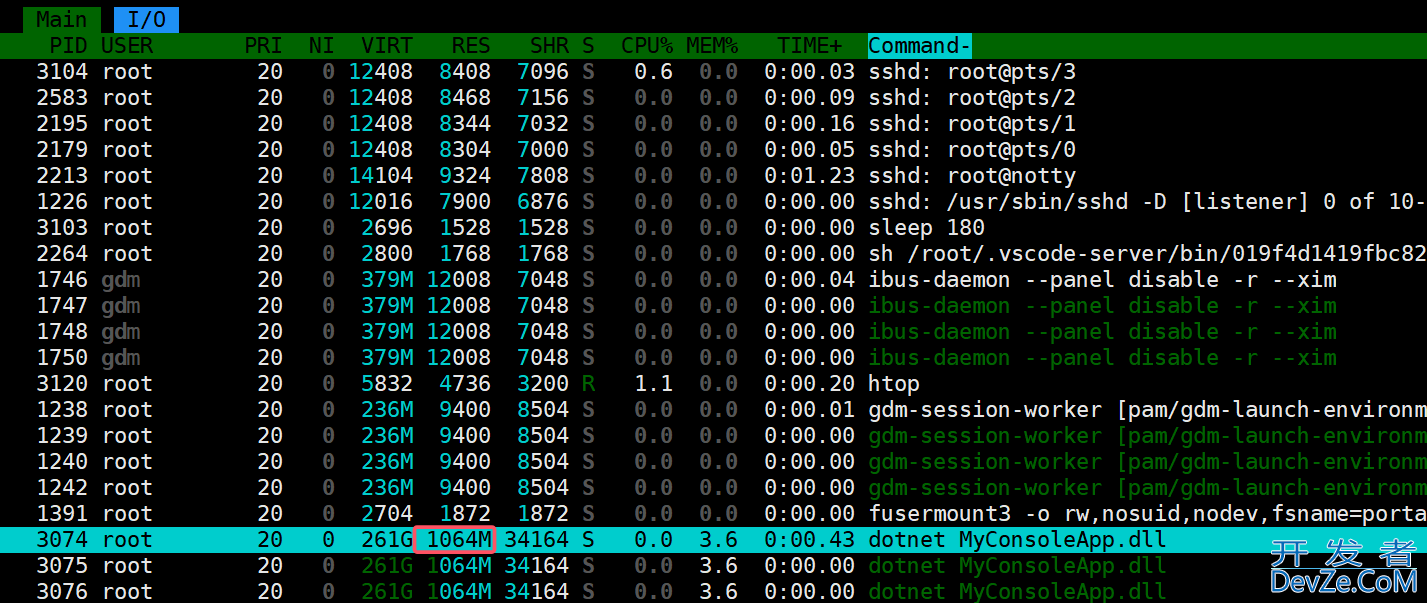
Task: Sort by PID column header
Action: tap(68, 46)
